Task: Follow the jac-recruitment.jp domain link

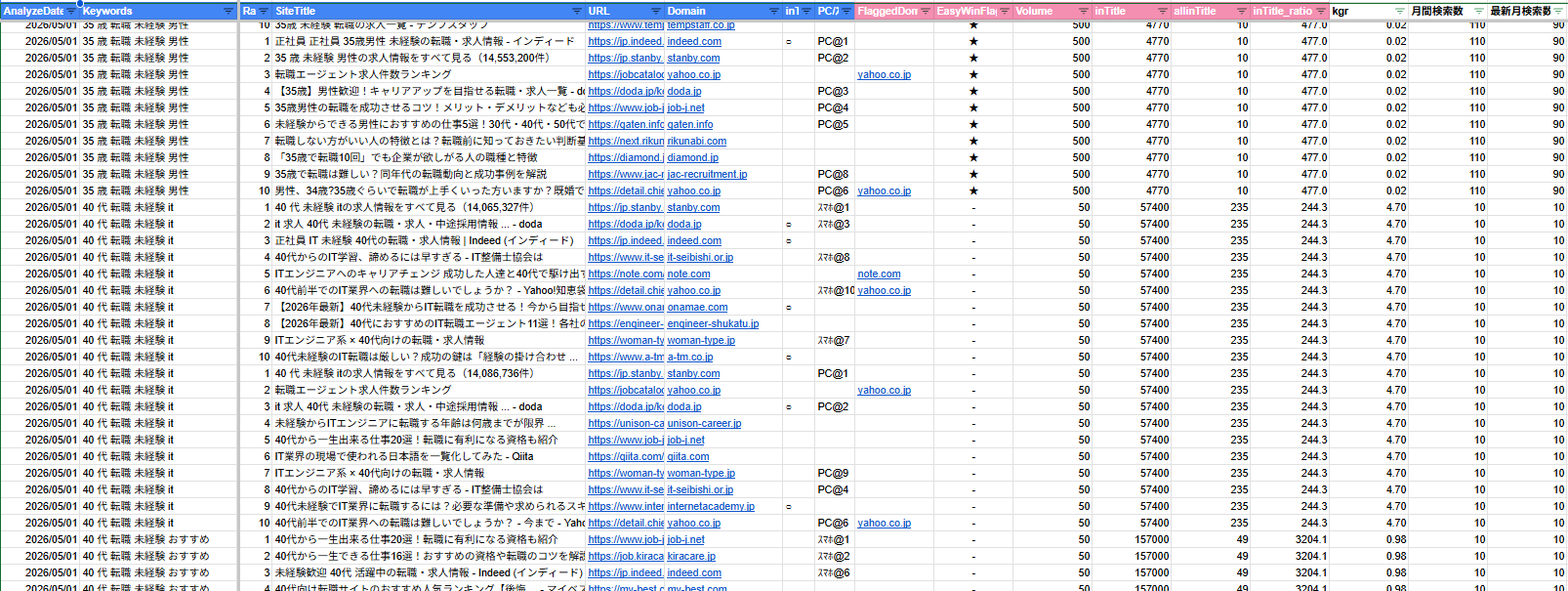Action: (707, 174)
